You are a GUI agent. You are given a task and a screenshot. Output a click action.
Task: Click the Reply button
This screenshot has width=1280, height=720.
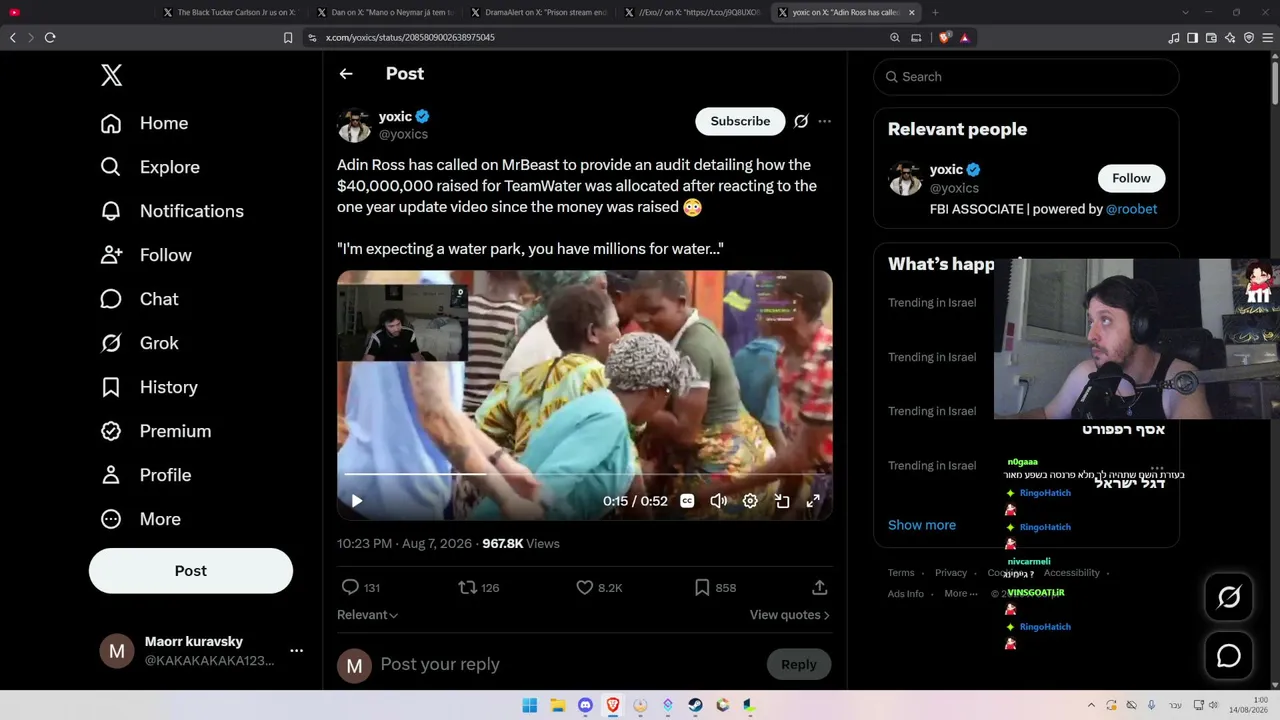[x=798, y=664]
